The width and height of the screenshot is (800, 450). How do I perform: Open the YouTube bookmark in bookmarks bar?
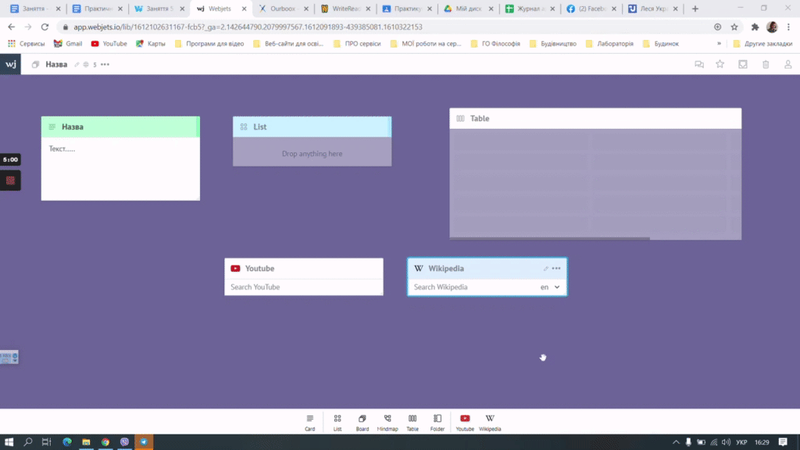[109, 44]
